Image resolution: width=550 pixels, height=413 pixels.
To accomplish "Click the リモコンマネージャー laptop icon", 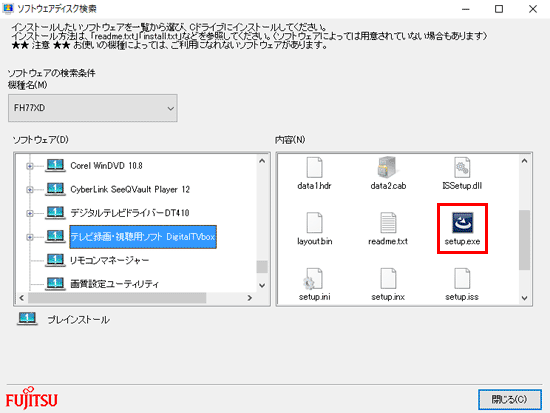I will [x=55, y=260].
